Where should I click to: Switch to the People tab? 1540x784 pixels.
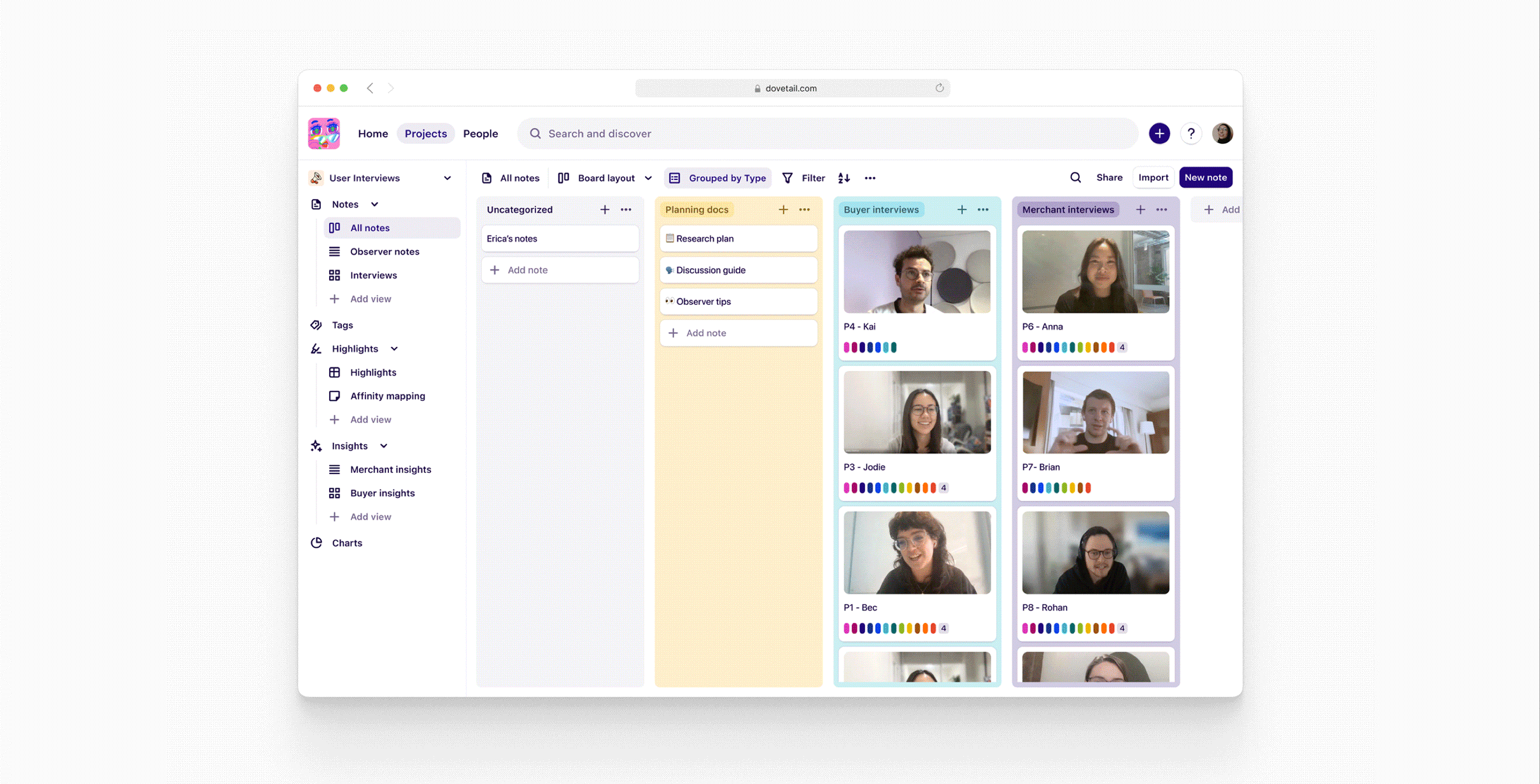(480, 134)
